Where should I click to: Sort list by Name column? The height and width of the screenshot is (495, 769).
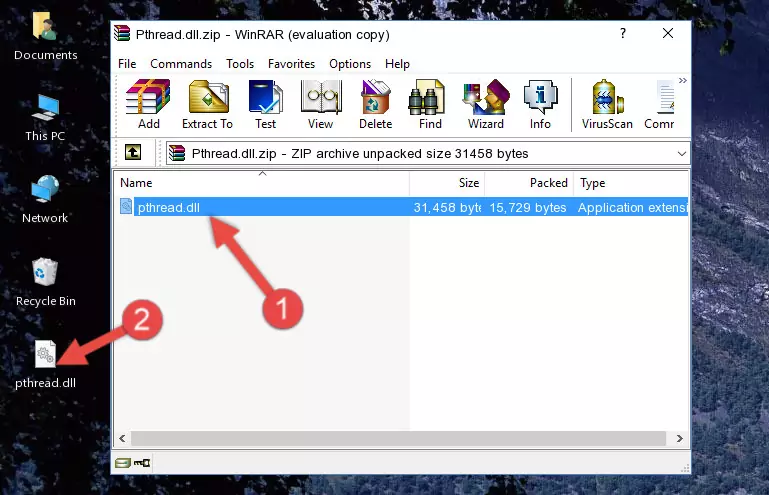(262, 183)
